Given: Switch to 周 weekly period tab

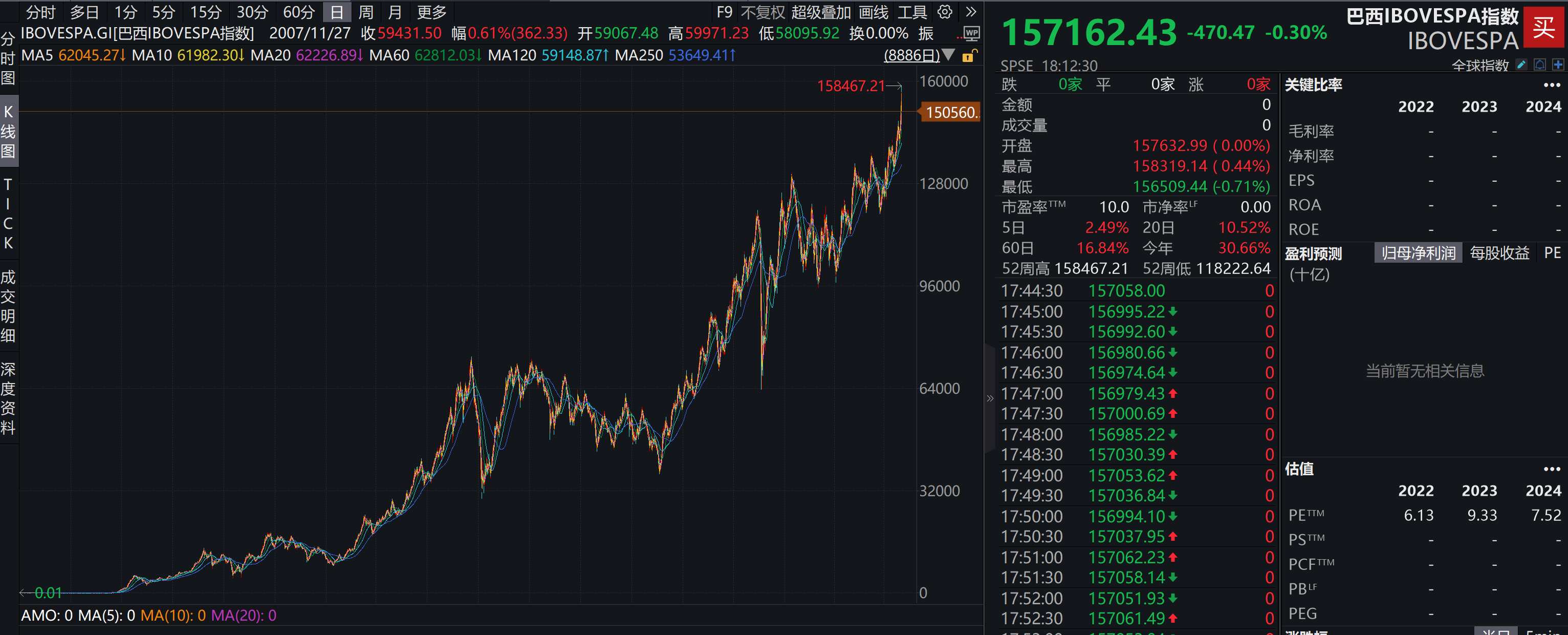Looking at the screenshot, I should 365,12.
